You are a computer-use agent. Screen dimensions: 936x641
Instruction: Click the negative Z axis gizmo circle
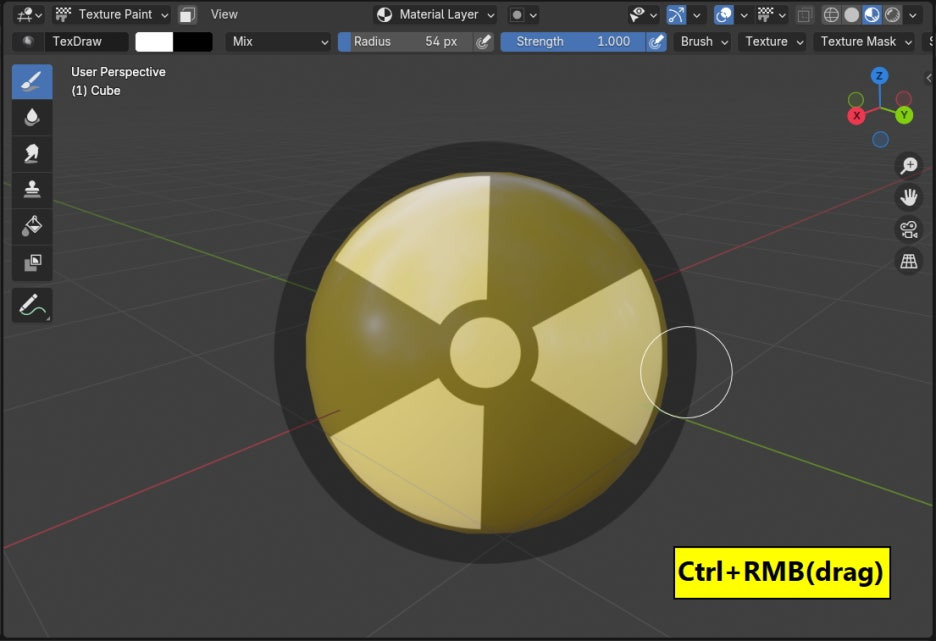click(880, 140)
